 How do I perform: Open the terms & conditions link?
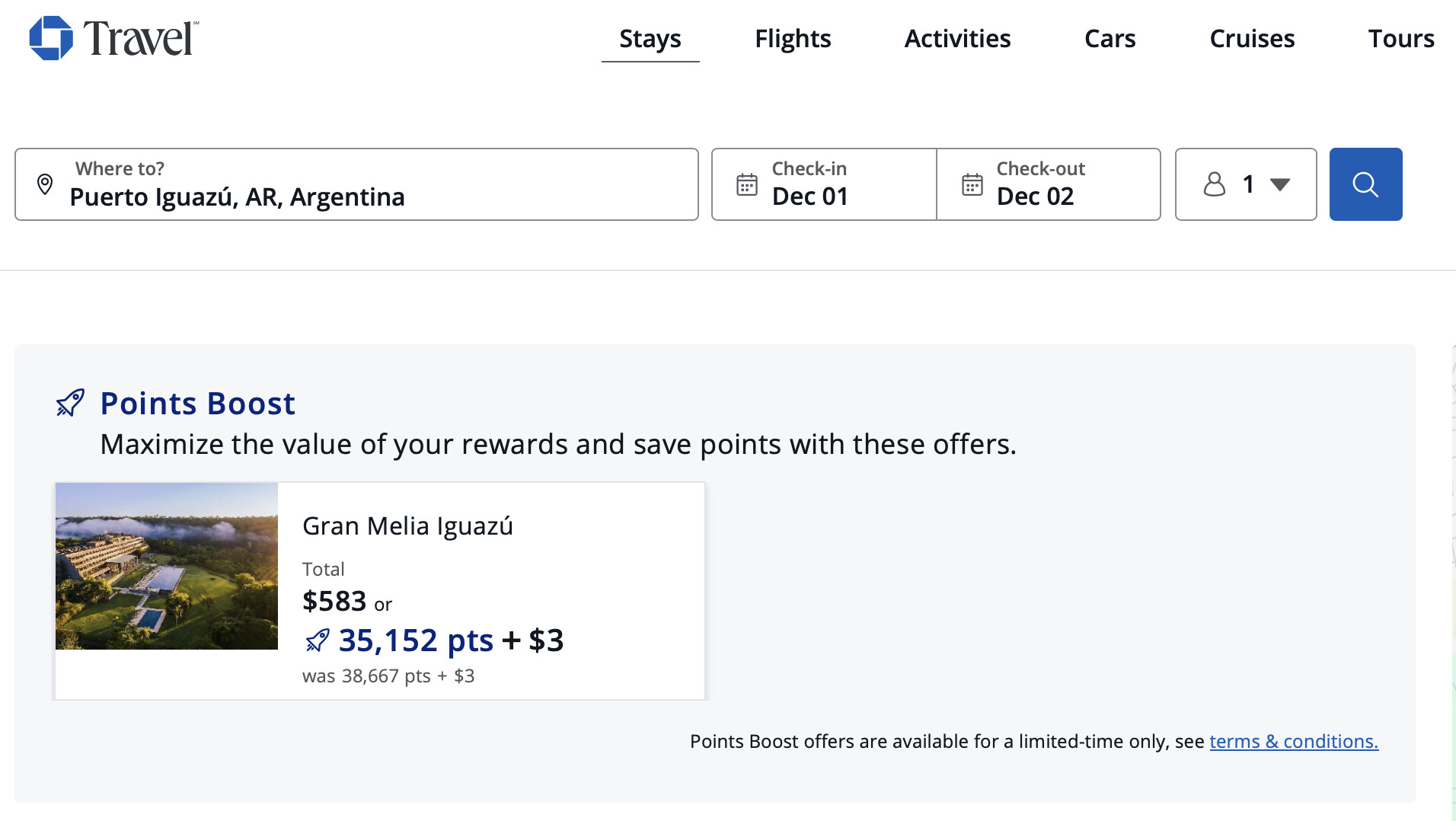point(1294,741)
